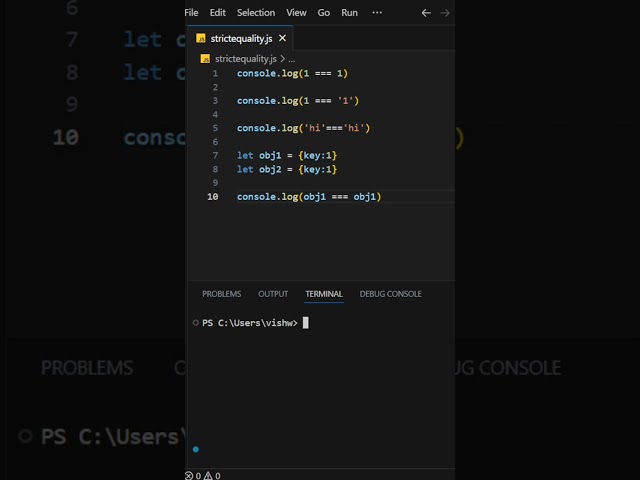Click the JS file icon in the tab
Viewport: 640px width, 480px height.
click(x=200, y=38)
